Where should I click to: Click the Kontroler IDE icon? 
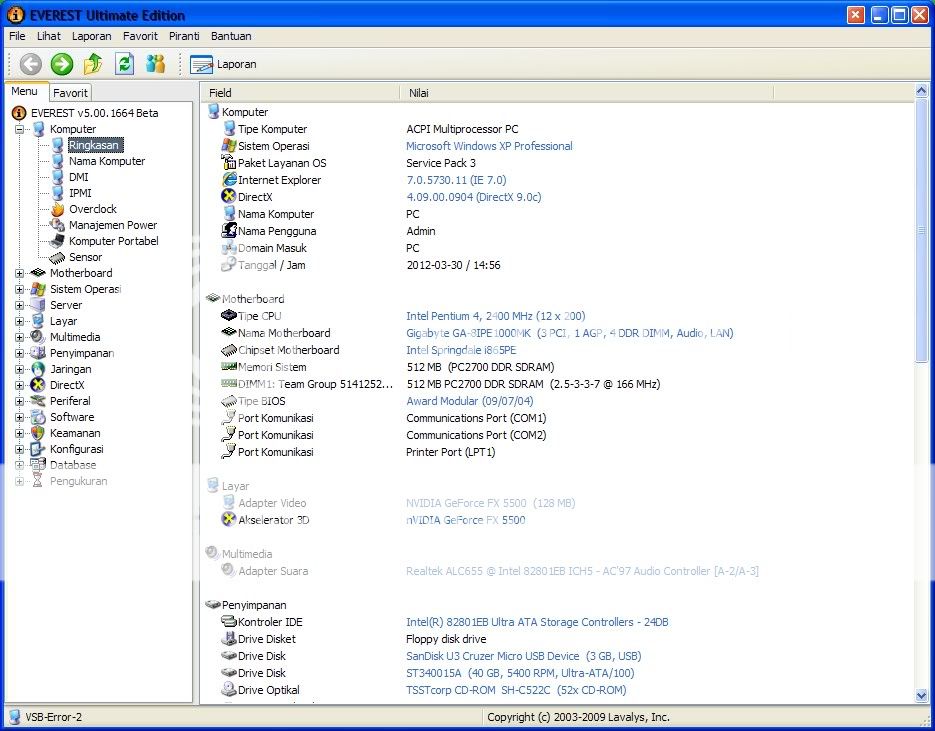tap(229, 621)
